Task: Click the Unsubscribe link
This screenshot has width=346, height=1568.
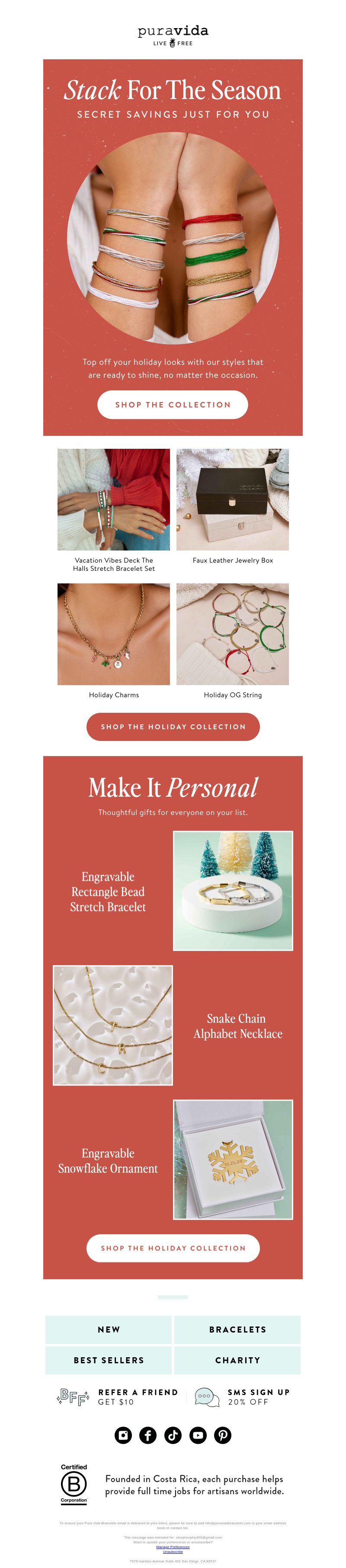Action: pos(173,1552)
